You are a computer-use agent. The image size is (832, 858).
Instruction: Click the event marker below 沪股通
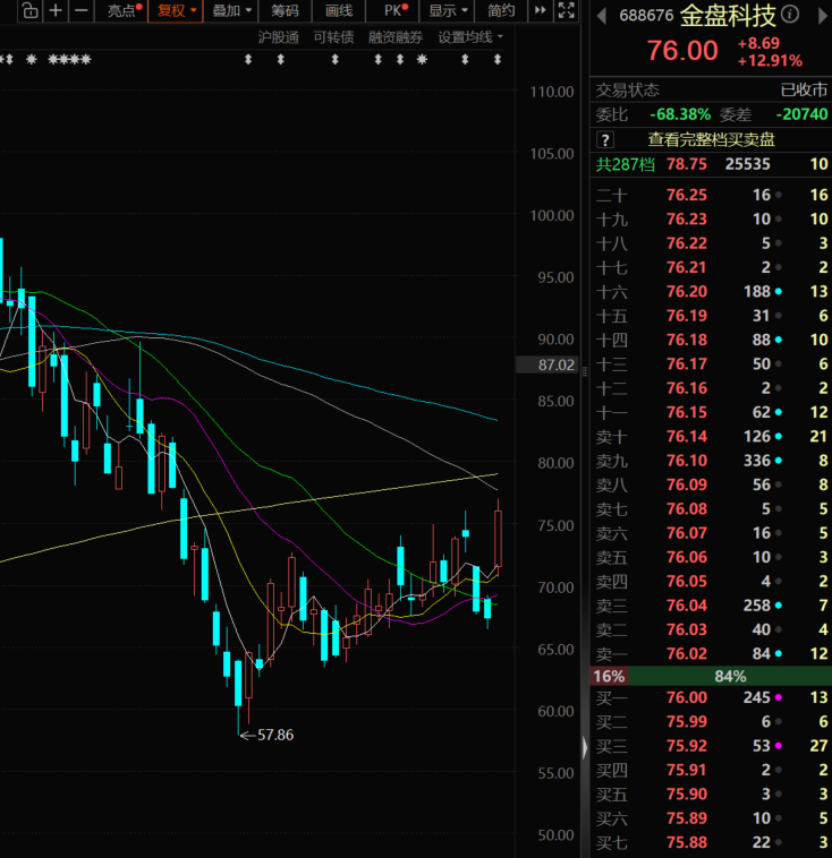pyautogui.click(x=281, y=60)
